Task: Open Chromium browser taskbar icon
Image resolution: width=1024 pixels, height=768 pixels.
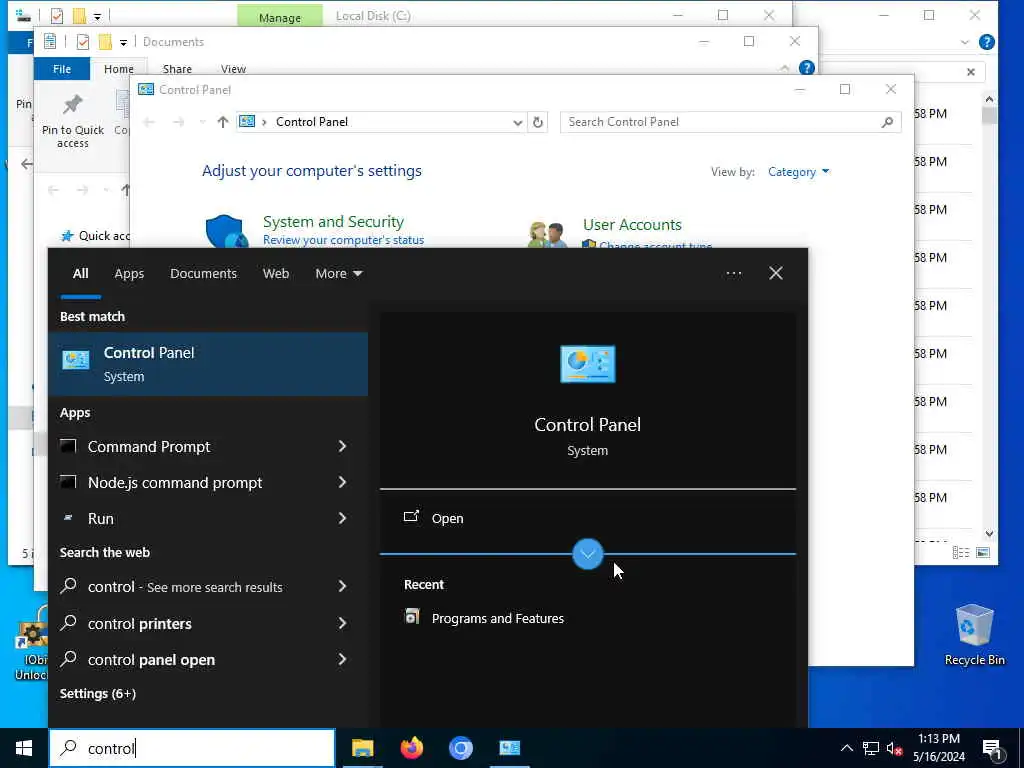Action: point(460,748)
